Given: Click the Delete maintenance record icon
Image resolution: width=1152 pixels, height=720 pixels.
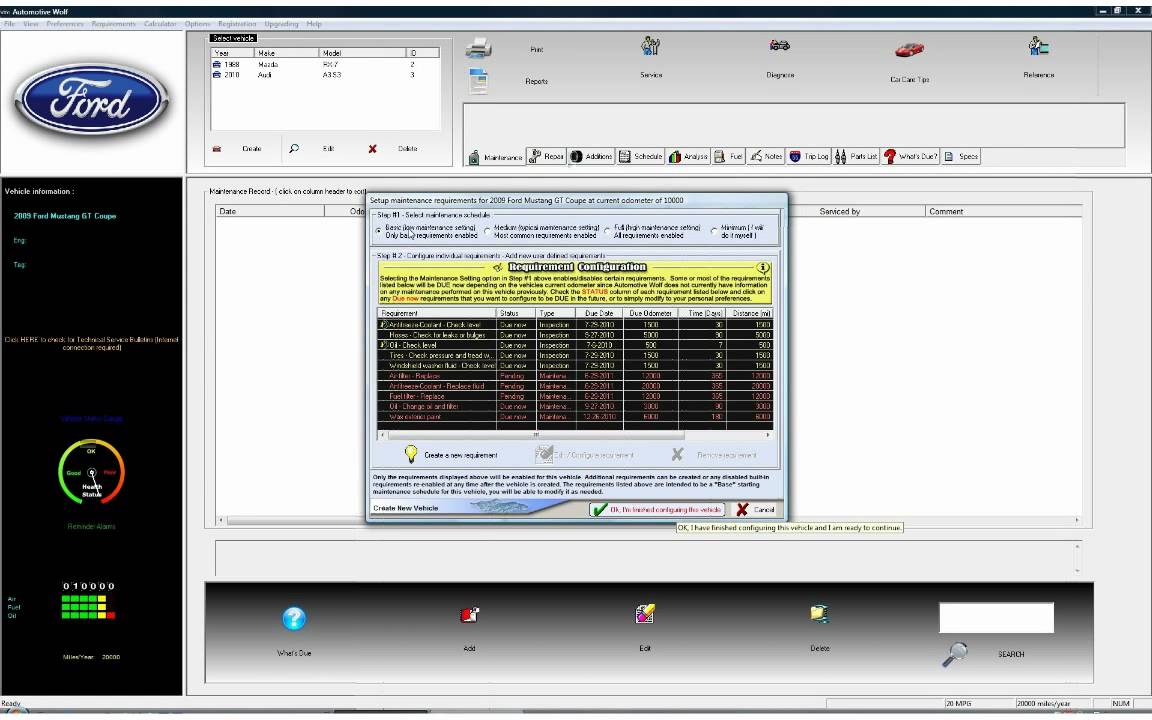Looking at the screenshot, I should pos(820,614).
